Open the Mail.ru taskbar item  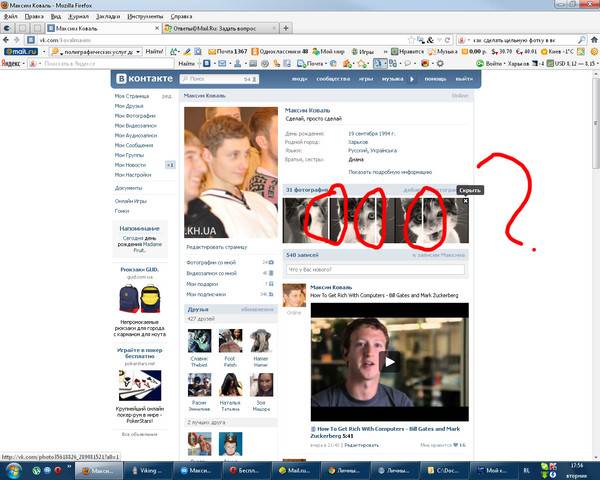pos(296,470)
